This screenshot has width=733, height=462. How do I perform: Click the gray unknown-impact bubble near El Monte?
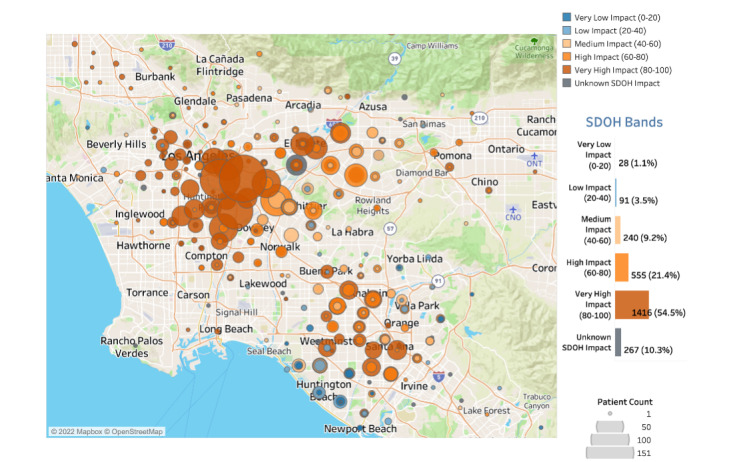(296, 165)
